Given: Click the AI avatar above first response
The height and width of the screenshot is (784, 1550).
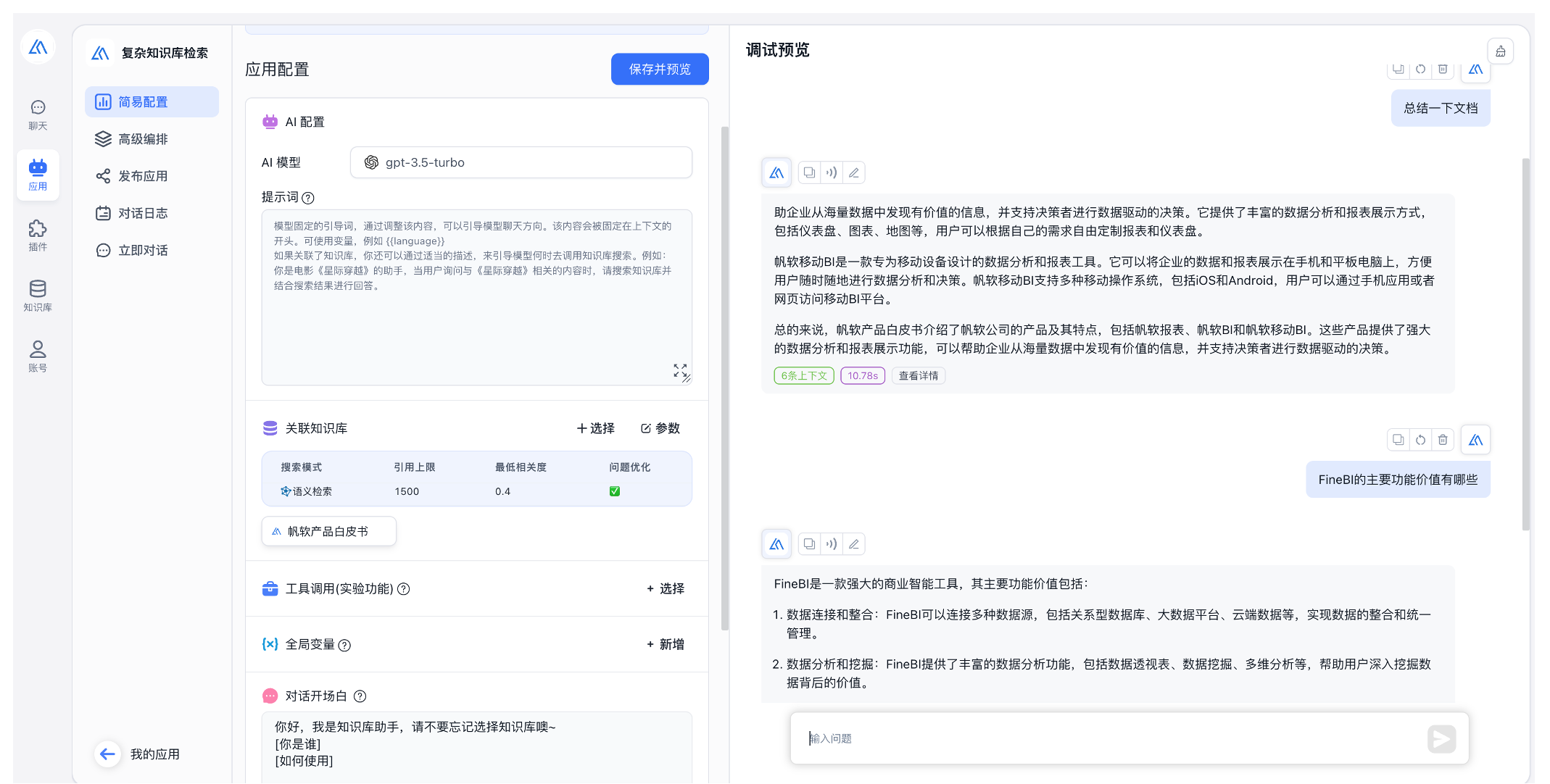Looking at the screenshot, I should coord(776,172).
